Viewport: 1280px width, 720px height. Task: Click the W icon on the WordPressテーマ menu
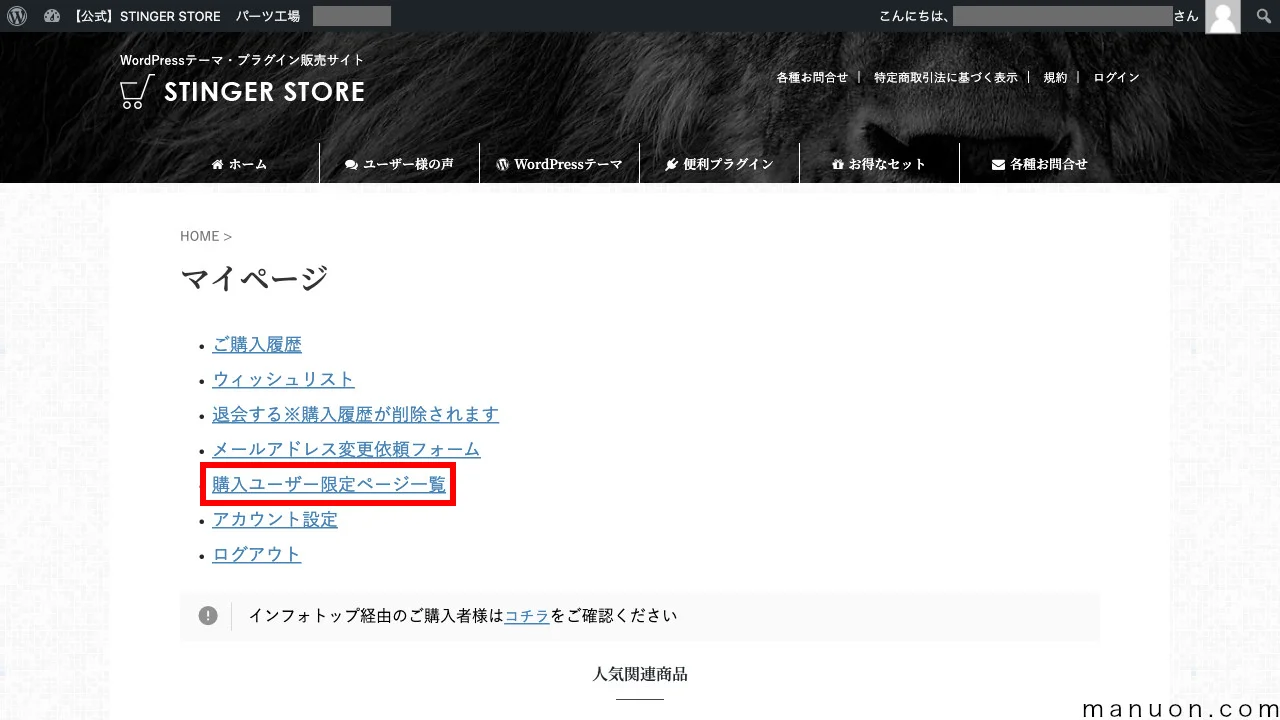[x=502, y=163]
